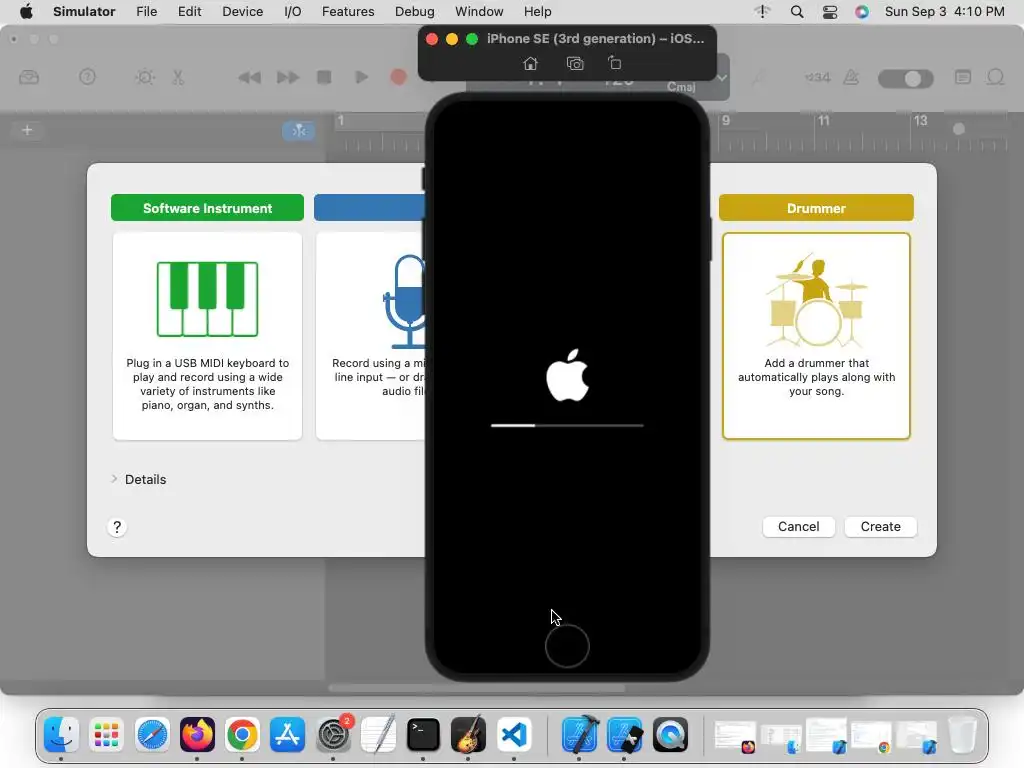Open GarageBand Smart Controls dial icon
1024x768 pixels.
point(145,78)
